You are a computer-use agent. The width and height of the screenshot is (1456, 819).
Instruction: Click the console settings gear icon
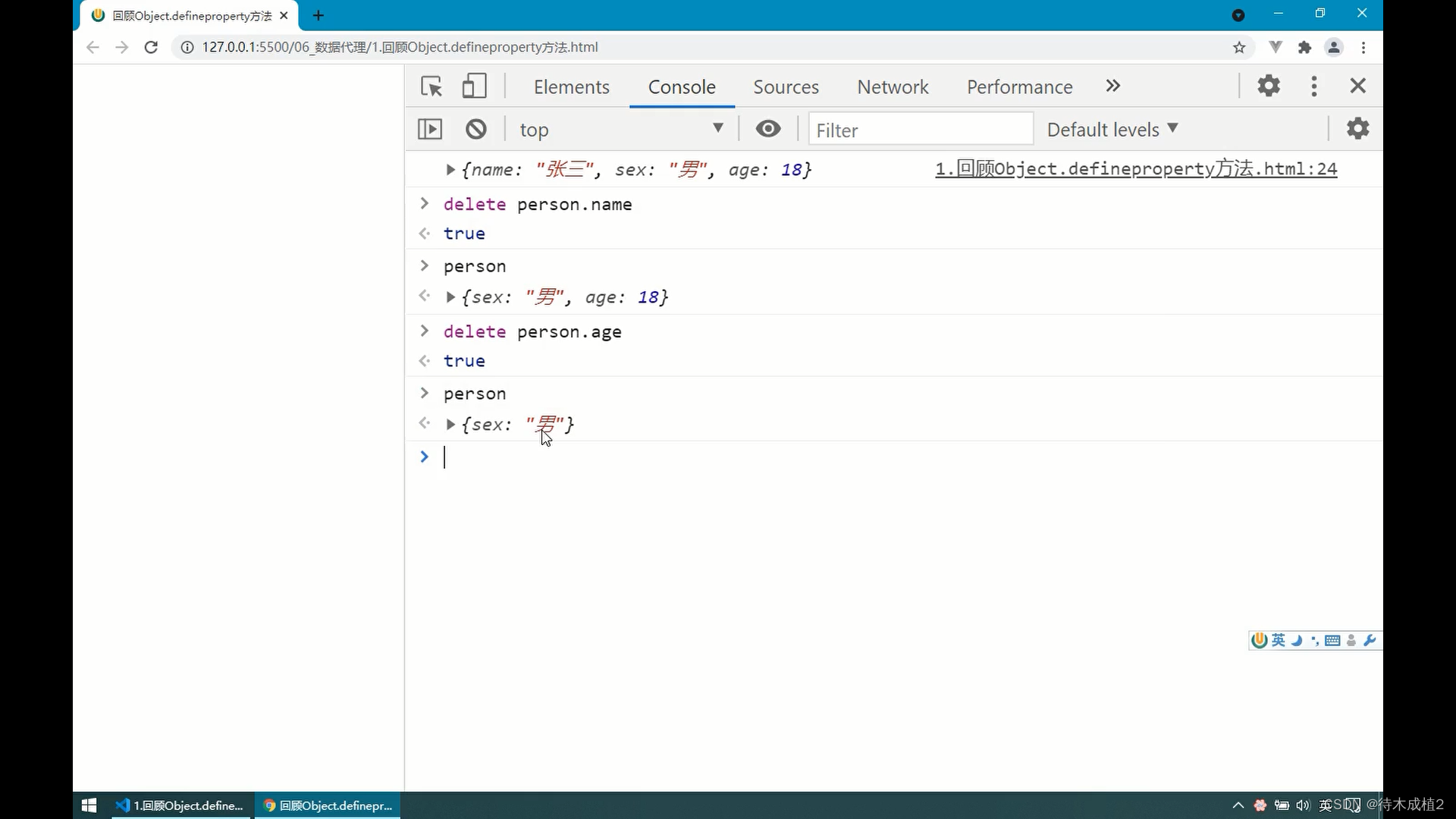pos(1358,128)
